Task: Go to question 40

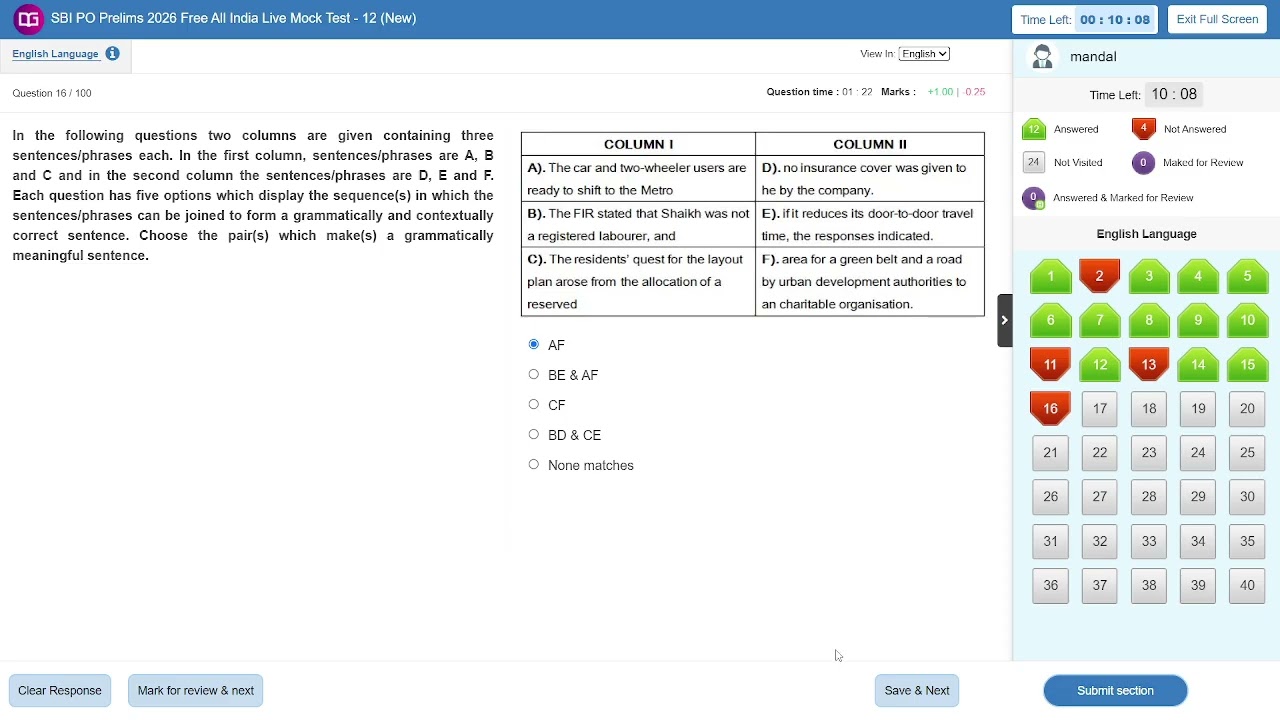Action: (1247, 586)
